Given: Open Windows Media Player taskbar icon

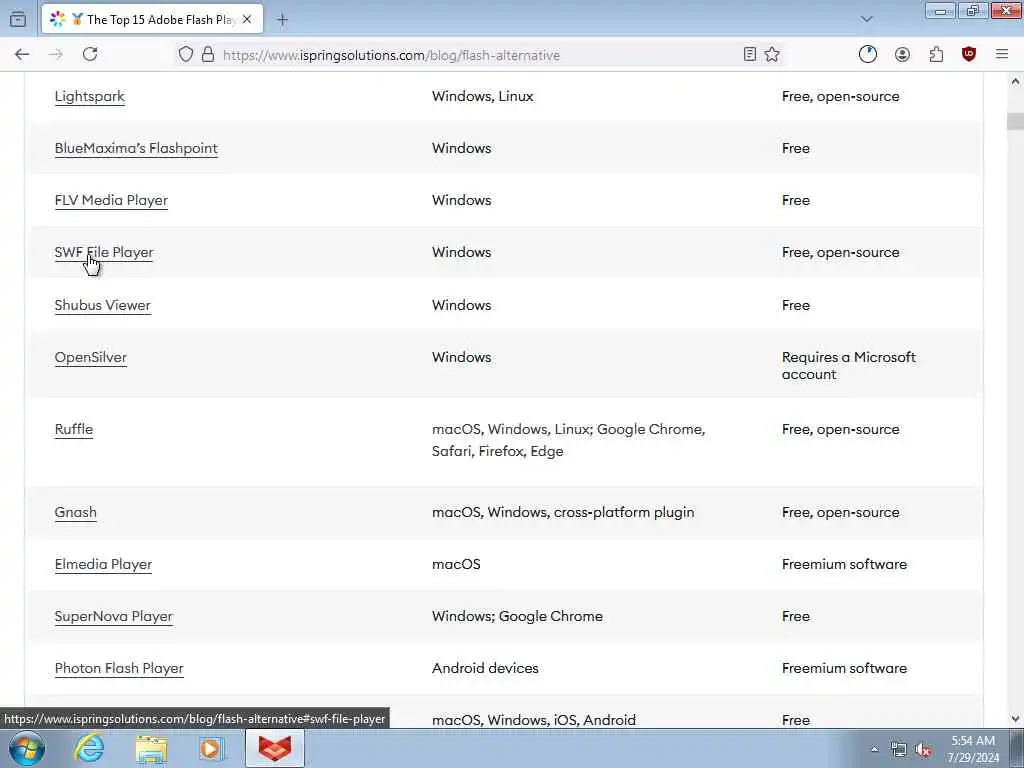Looking at the screenshot, I should coord(212,748).
